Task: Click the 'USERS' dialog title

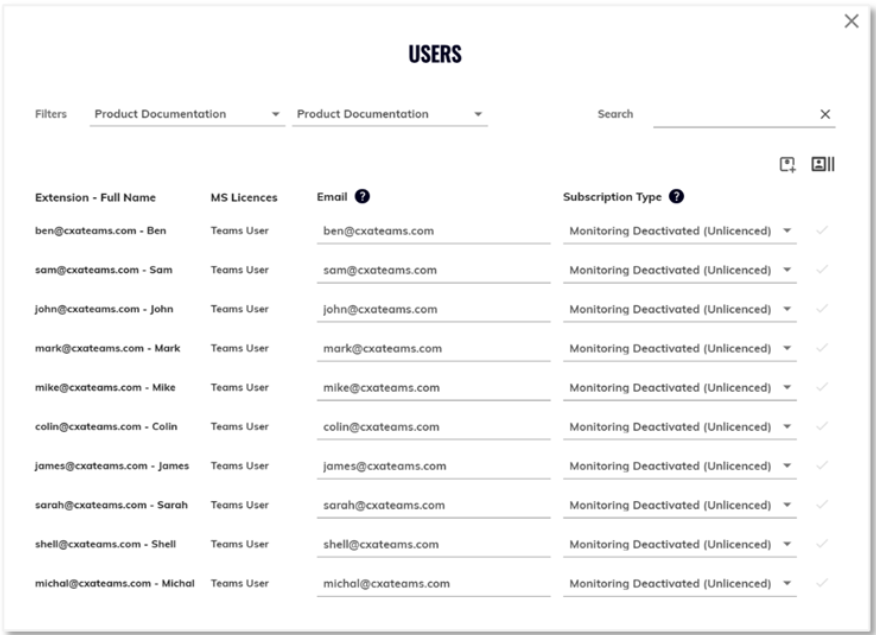Action: click(435, 54)
